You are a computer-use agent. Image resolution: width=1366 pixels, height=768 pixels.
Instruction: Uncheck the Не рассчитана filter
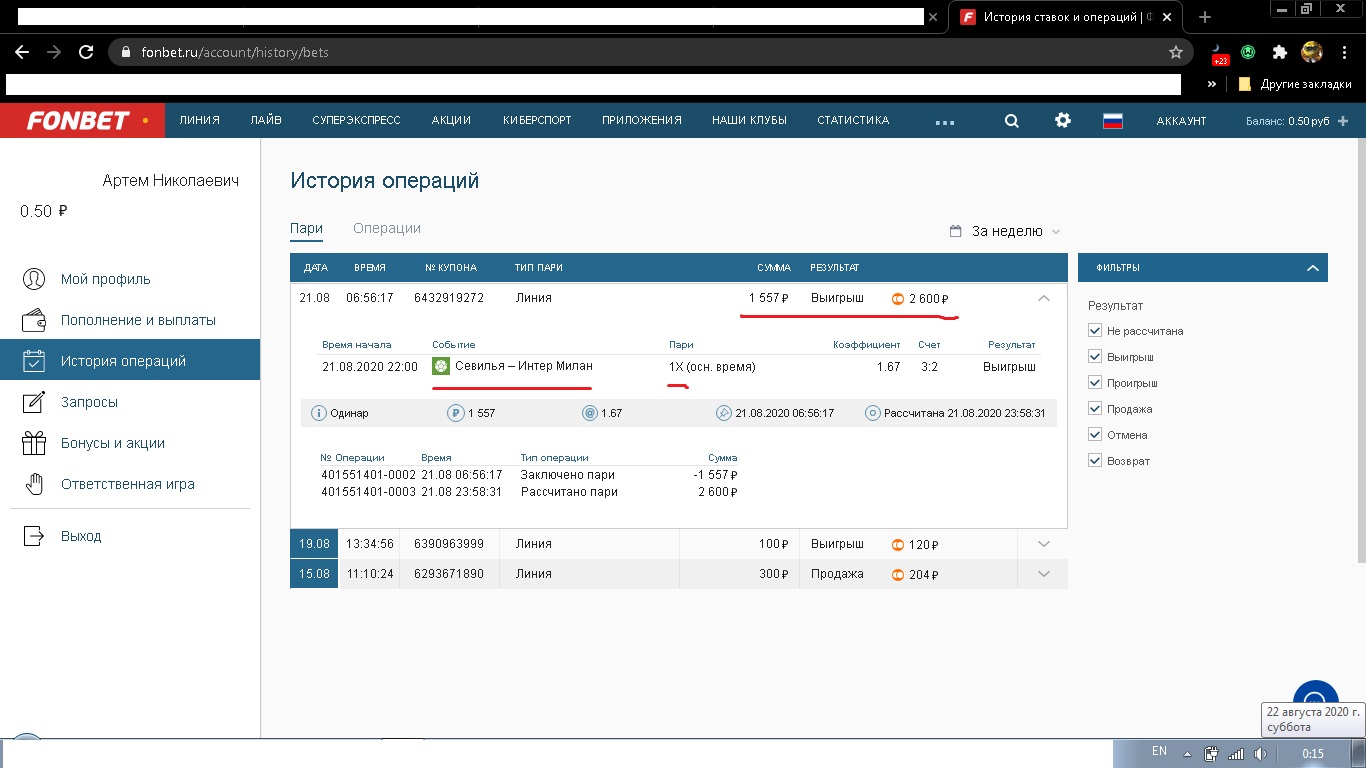tap(1095, 331)
